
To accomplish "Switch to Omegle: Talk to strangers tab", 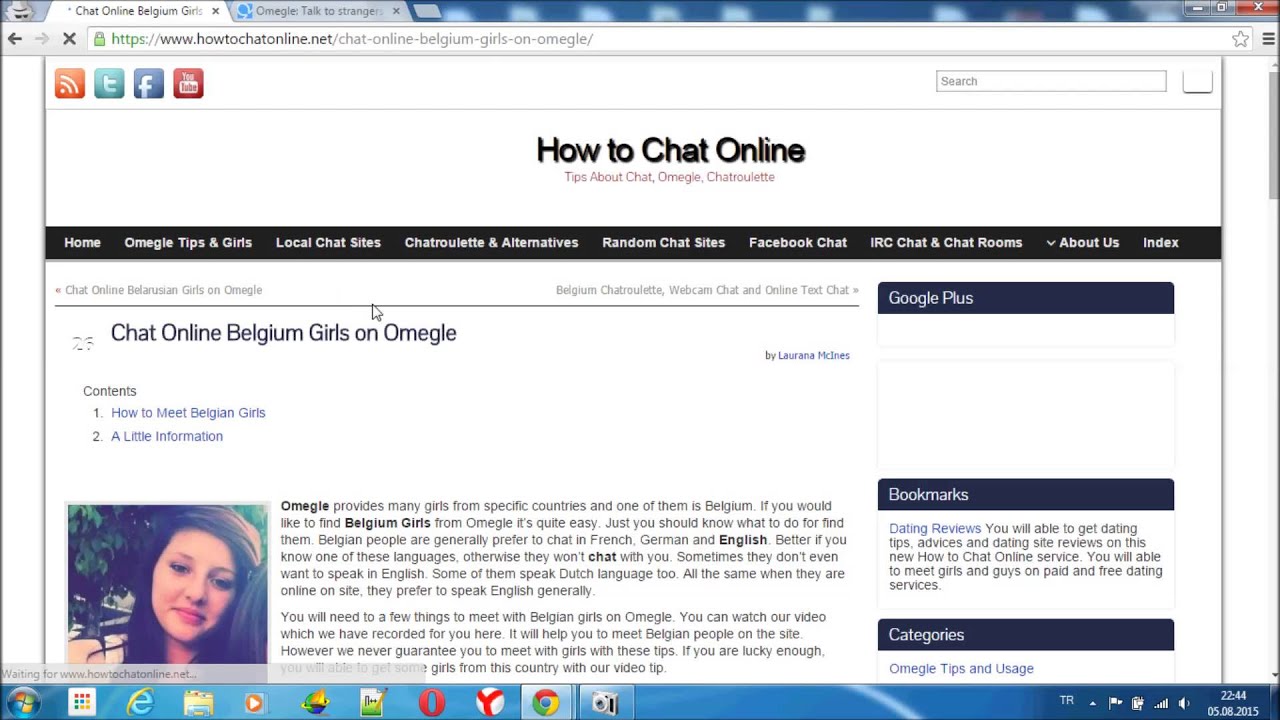I will tap(318, 11).
